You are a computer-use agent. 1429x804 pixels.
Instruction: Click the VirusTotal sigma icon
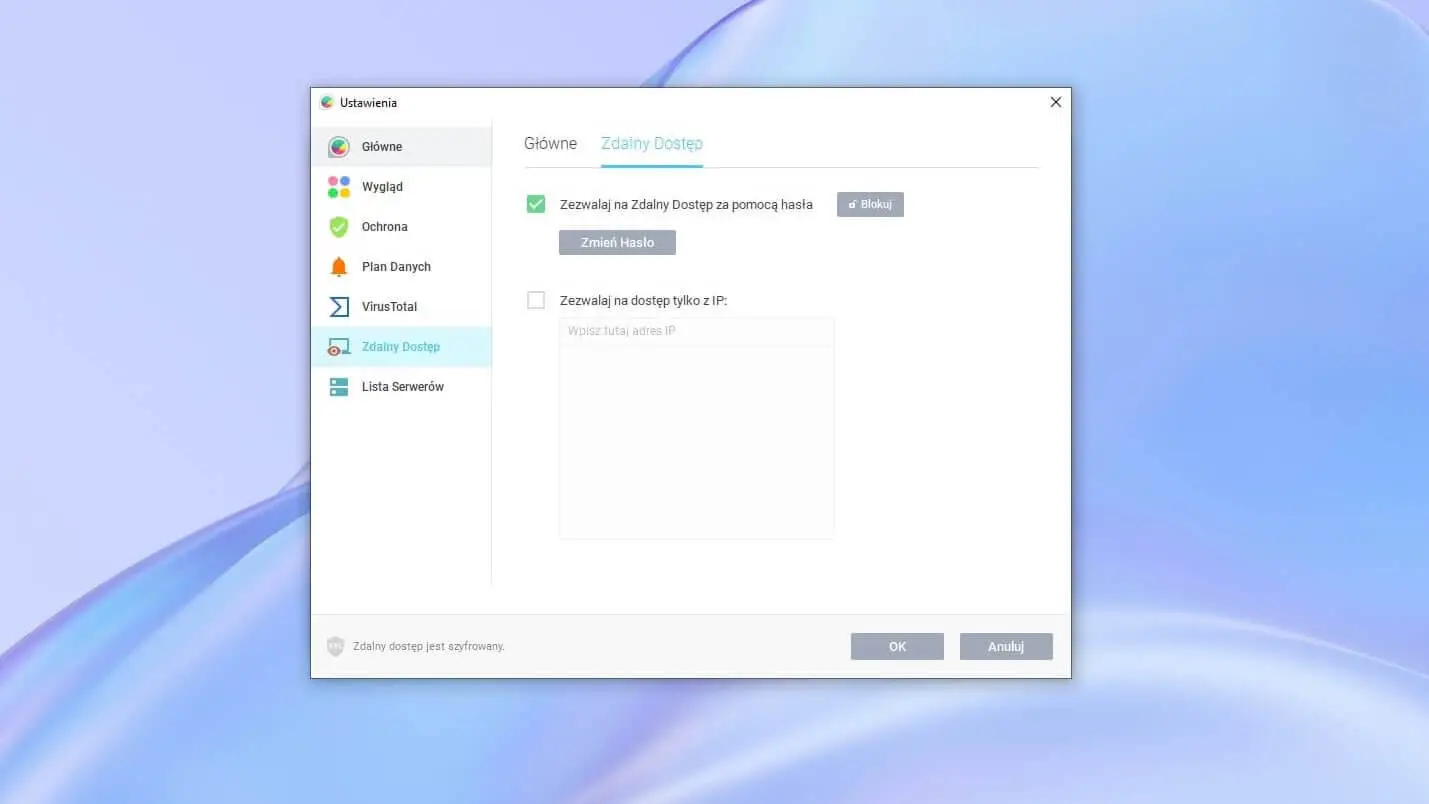pos(339,307)
